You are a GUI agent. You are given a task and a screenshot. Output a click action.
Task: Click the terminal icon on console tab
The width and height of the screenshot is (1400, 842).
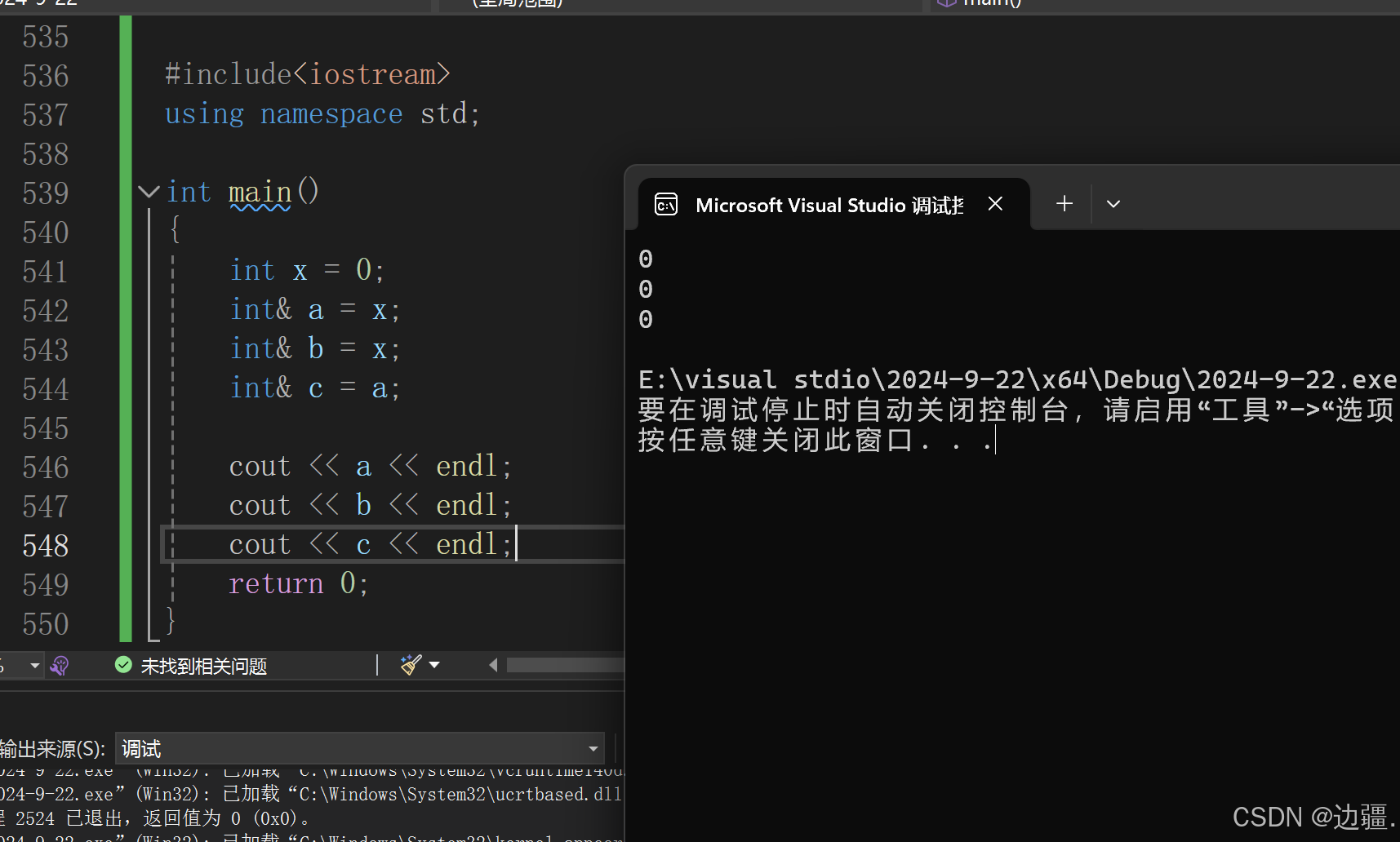tap(666, 204)
